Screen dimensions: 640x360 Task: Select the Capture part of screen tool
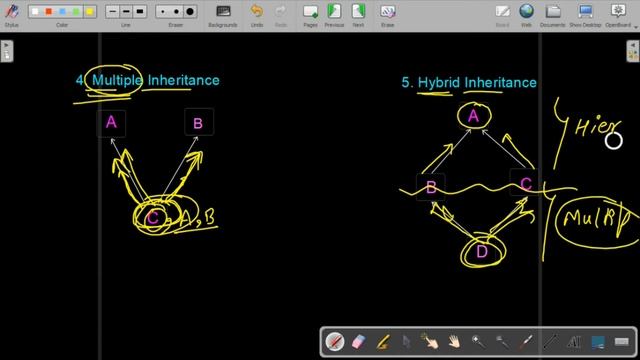(x=598, y=342)
